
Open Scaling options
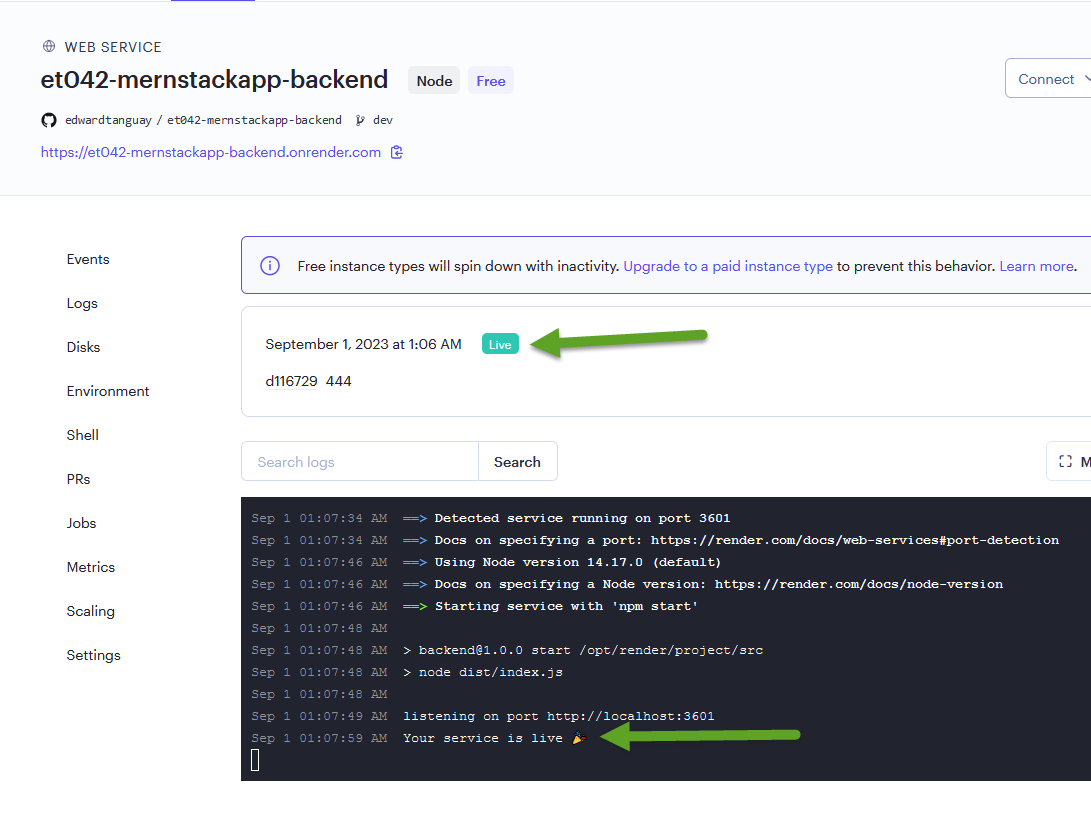point(90,611)
